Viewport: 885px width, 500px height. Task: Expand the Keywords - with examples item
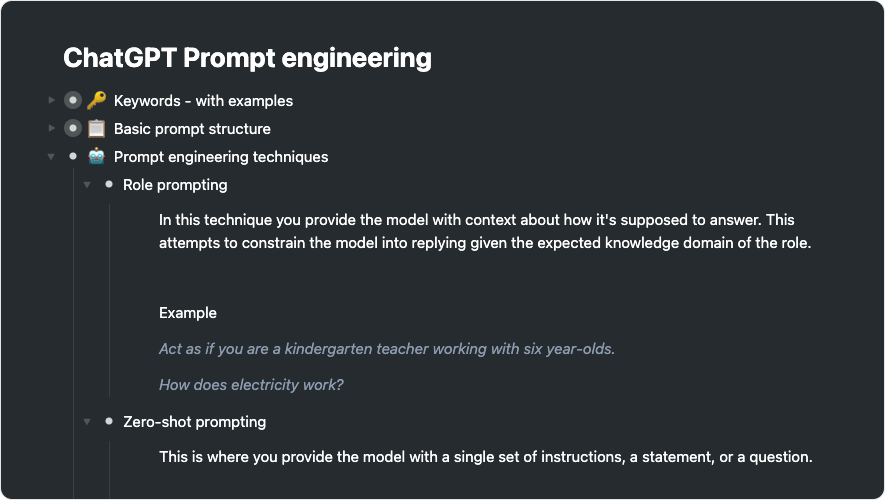point(52,101)
